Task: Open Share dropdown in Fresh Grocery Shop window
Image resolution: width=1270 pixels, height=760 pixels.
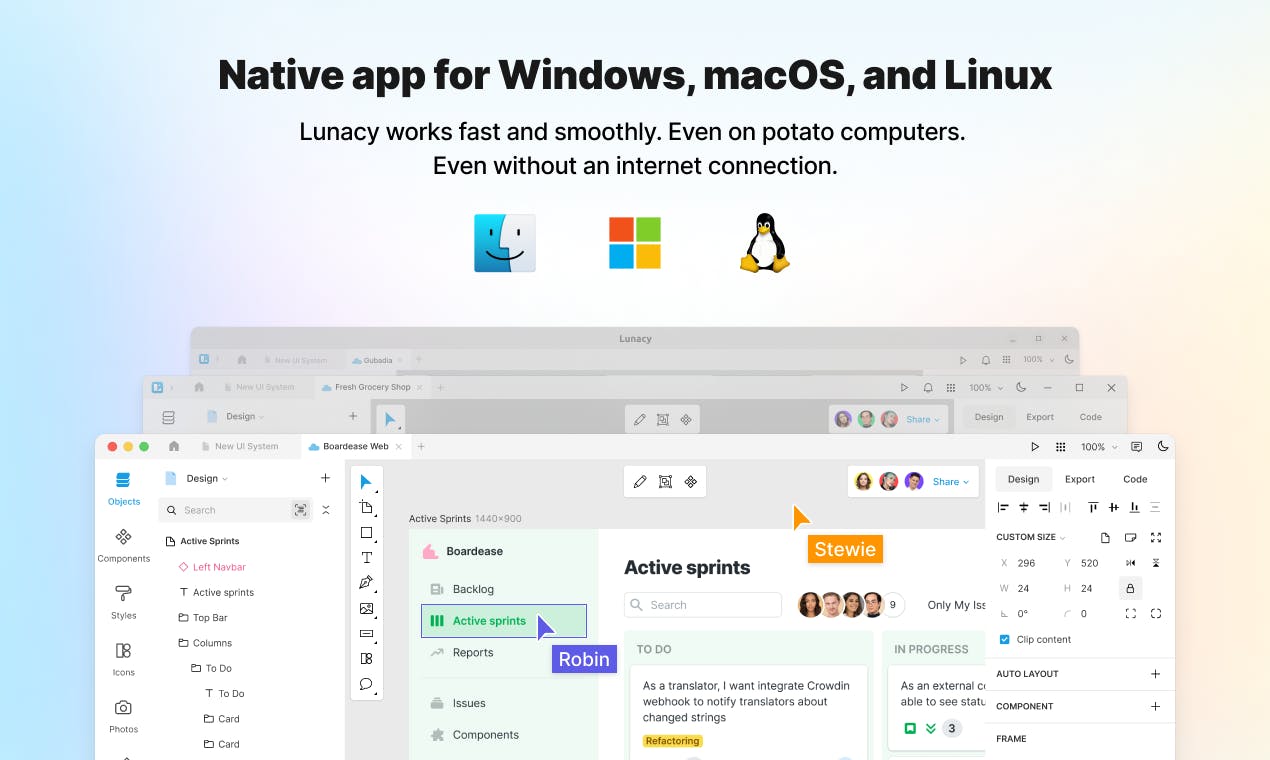Action: 924,420
